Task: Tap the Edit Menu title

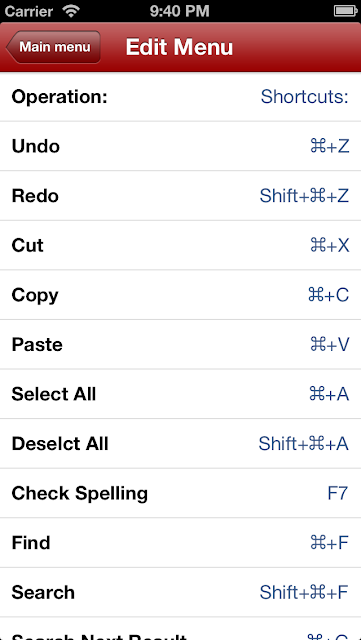Action: [179, 47]
